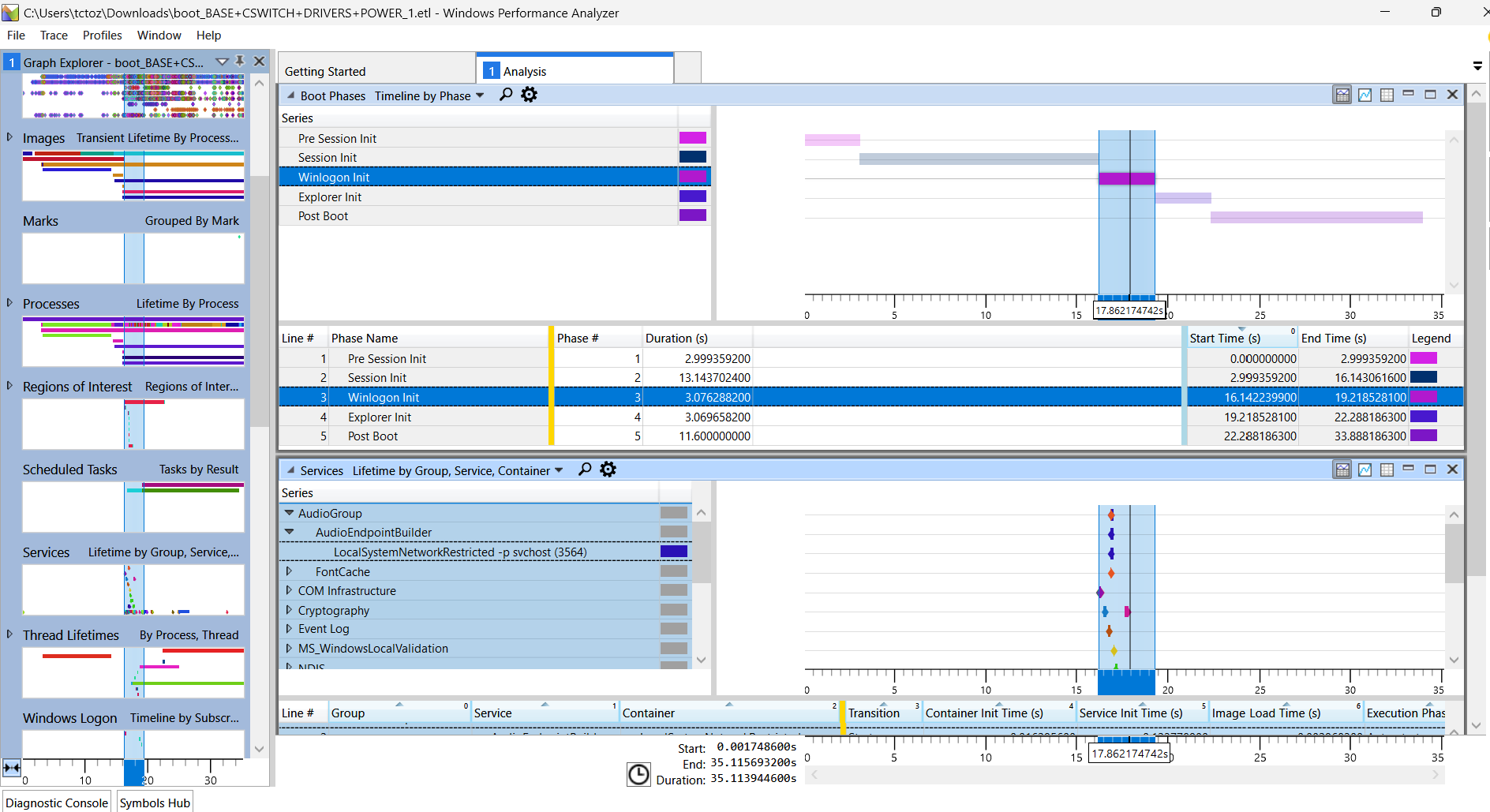Maximize the Boot Phases panel

pyautogui.click(x=1430, y=95)
